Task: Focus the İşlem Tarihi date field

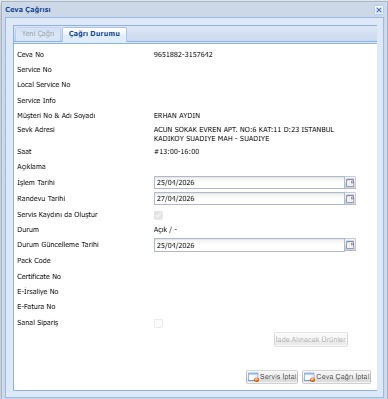Action: point(249,183)
